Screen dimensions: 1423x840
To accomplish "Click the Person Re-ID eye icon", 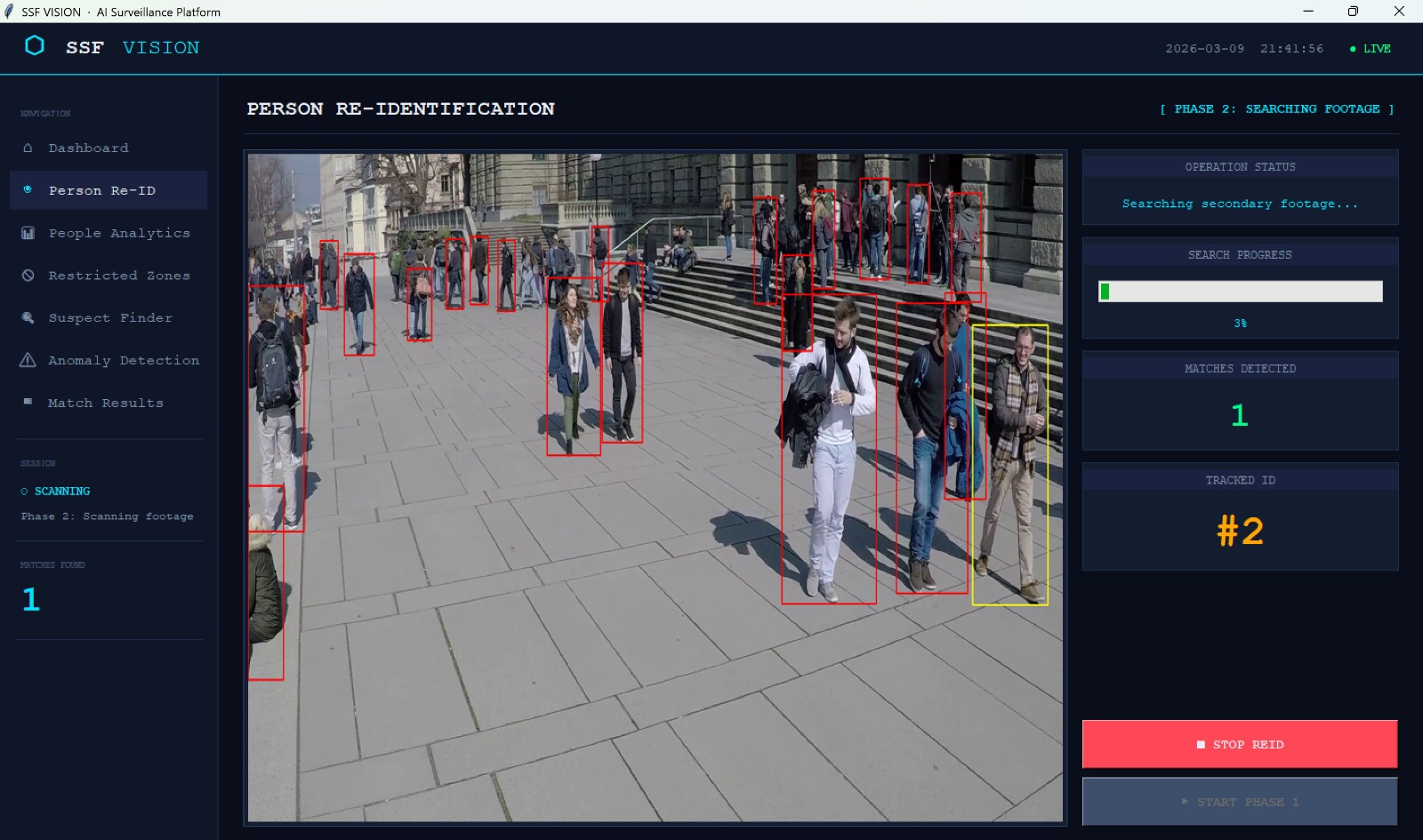I will tap(29, 189).
